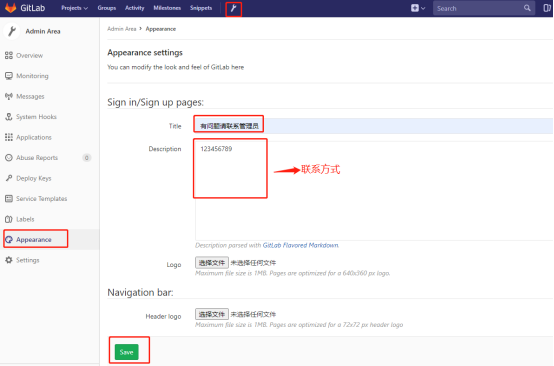Open Snippets from the navbar
The height and width of the screenshot is (366, 554).
tap(201, 8)
